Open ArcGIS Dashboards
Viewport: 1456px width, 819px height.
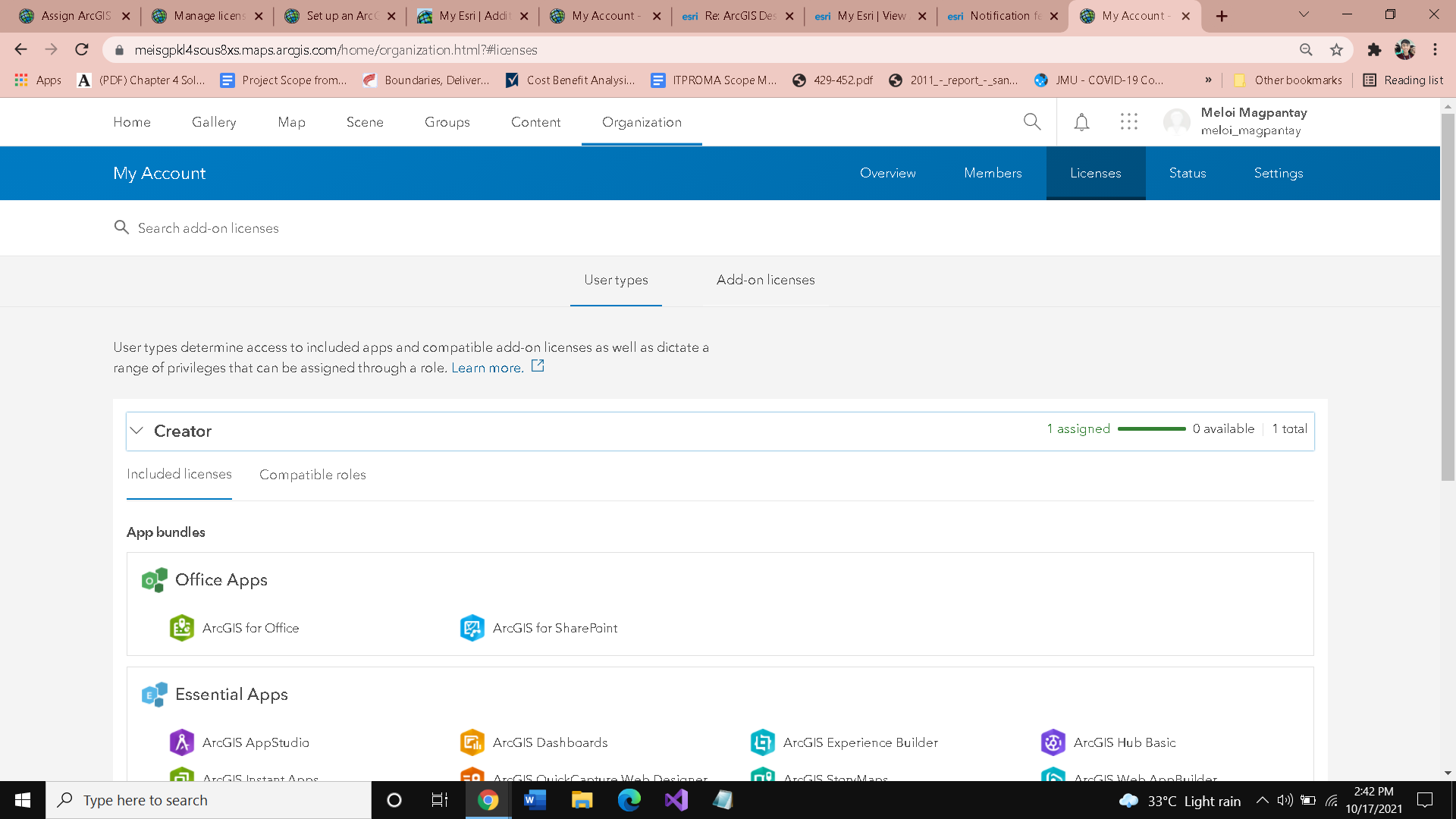pos(472,742)
